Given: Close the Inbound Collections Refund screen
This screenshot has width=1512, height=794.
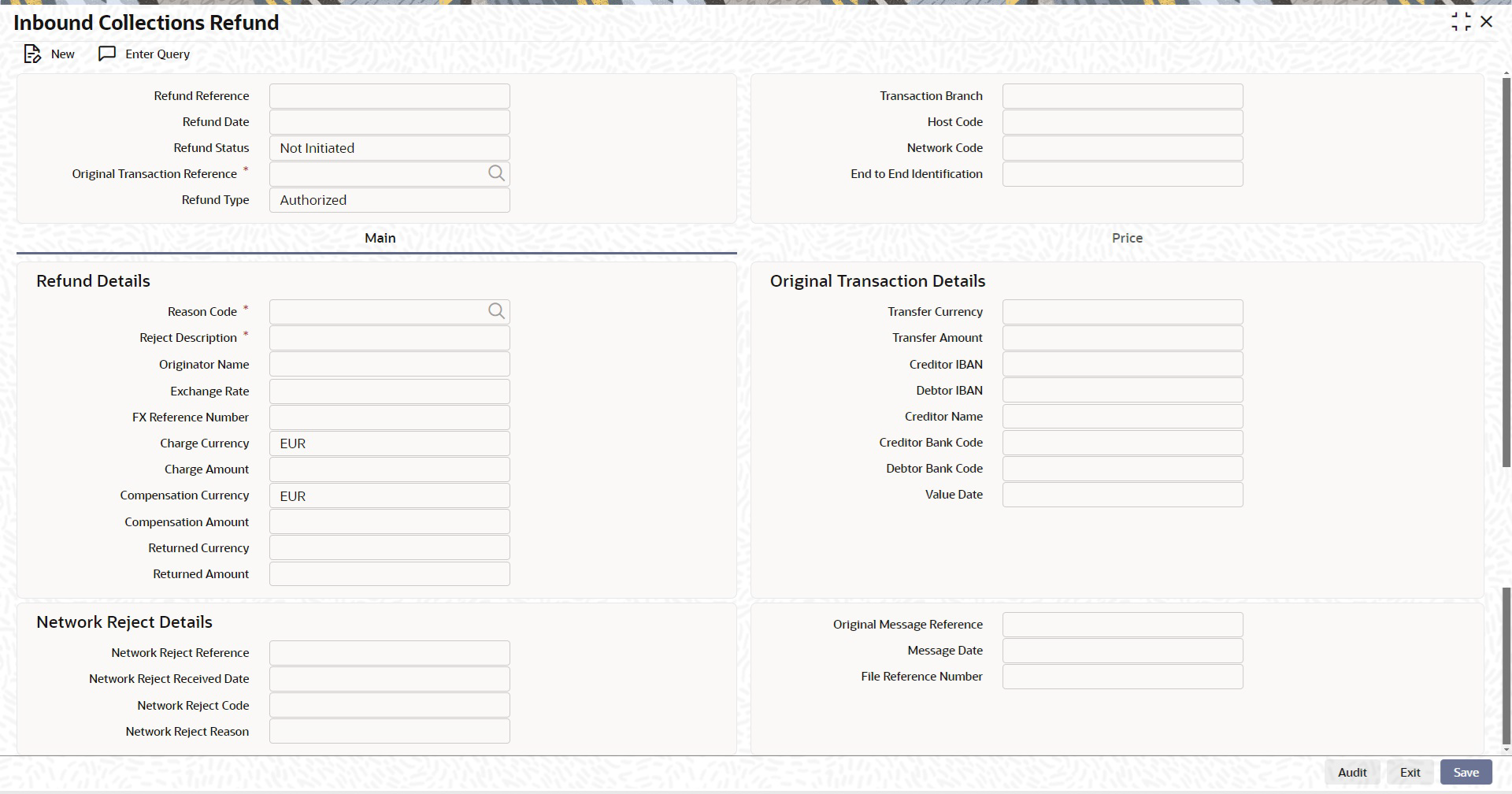Looking at the screenshot, I should (x=1487, y=22).
